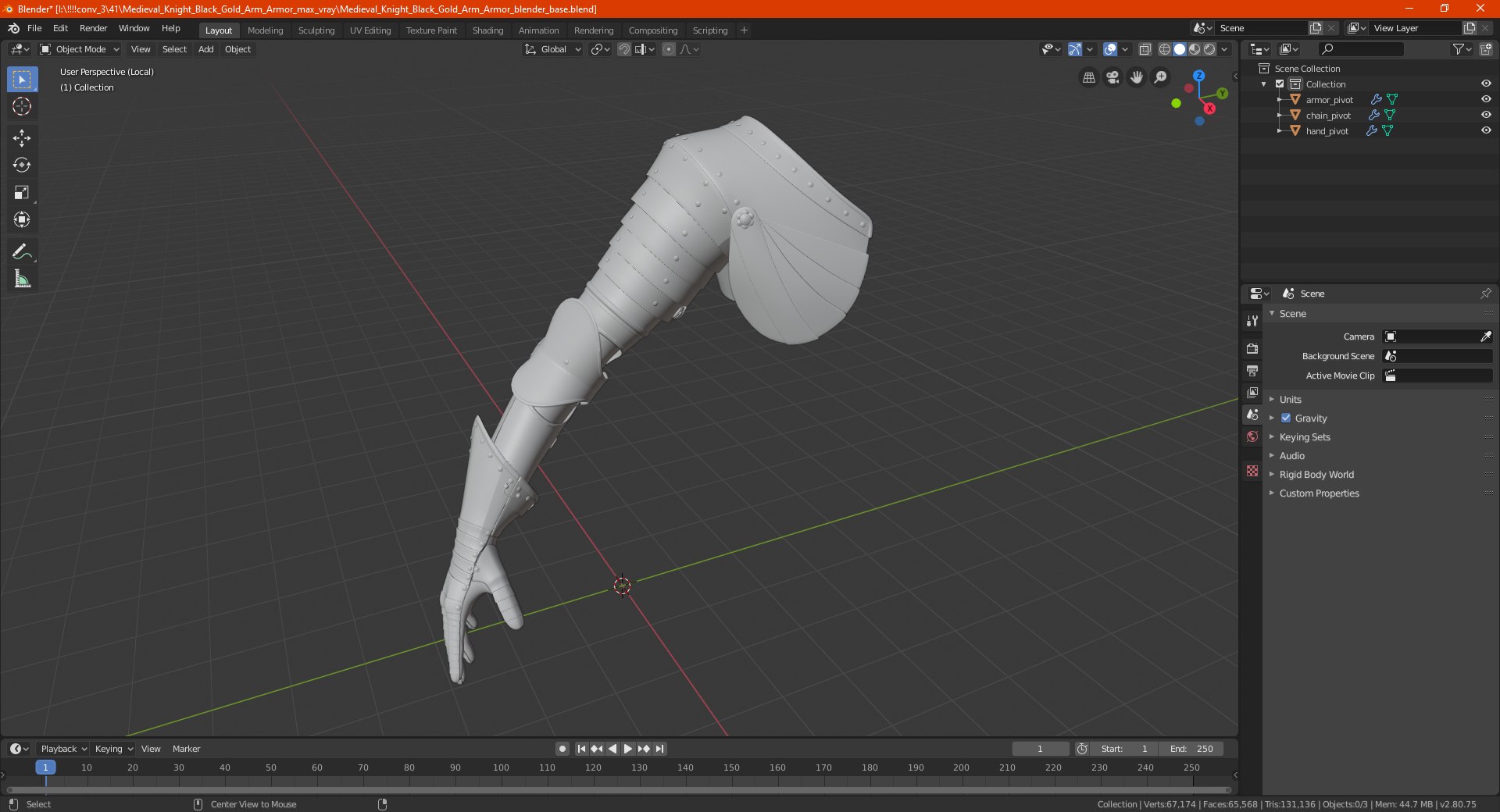1500x812 pixels.
Task: Select the Measure tool
Action: [x=22, y=279]
